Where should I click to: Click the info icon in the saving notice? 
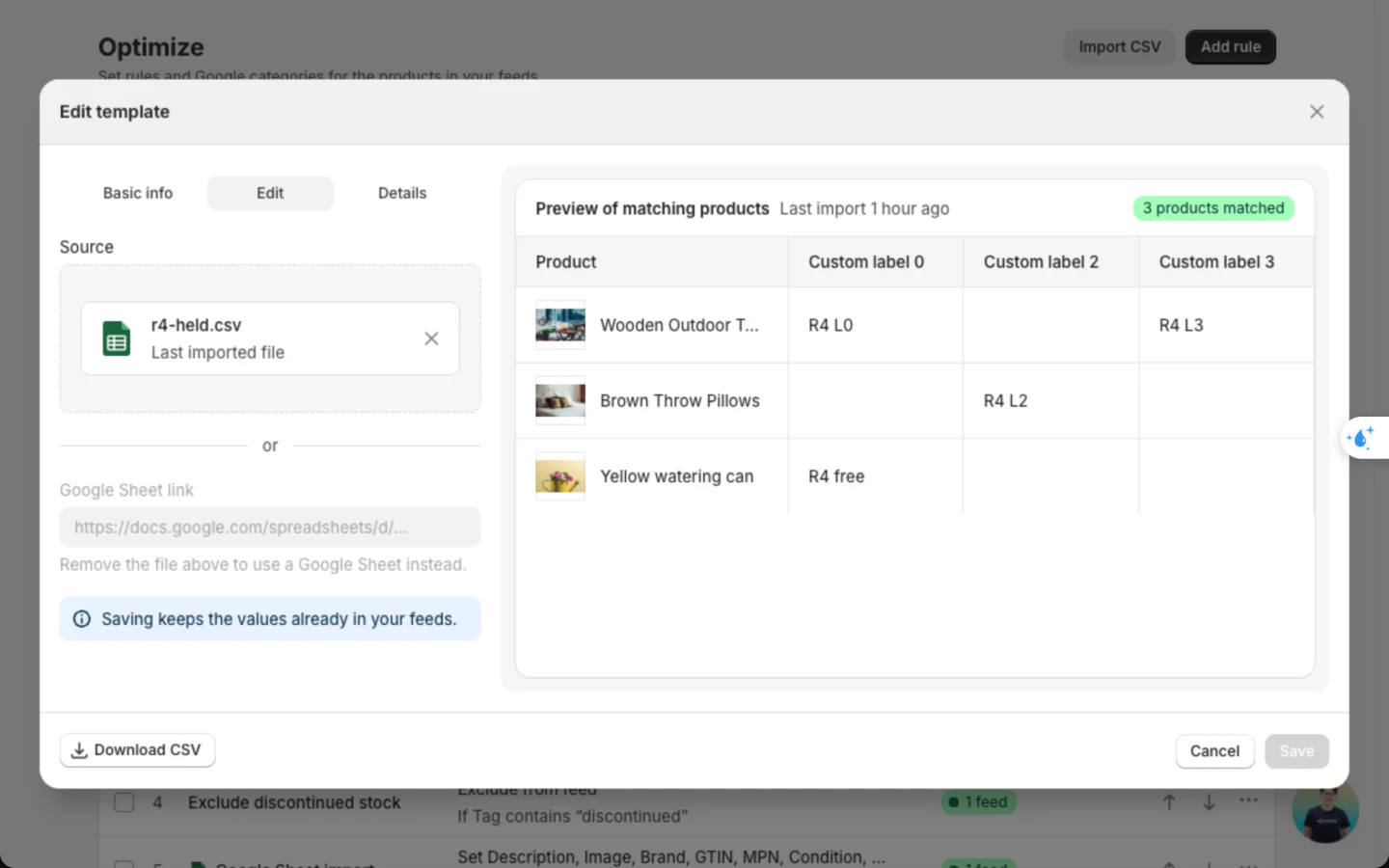point(82,619)
